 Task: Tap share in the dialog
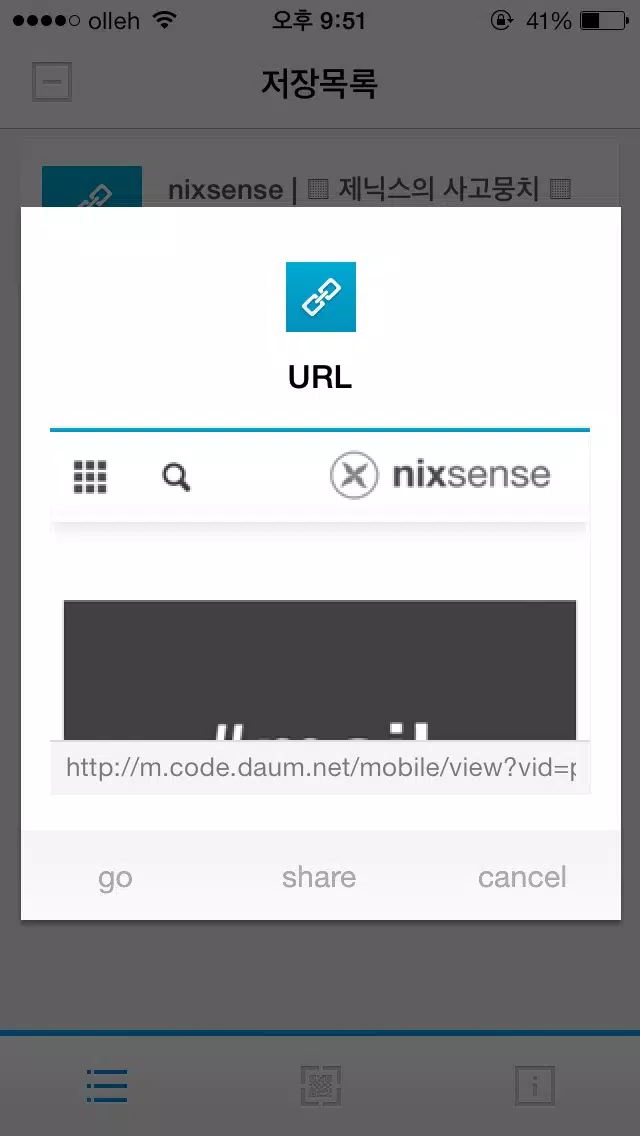coord(319,877)
